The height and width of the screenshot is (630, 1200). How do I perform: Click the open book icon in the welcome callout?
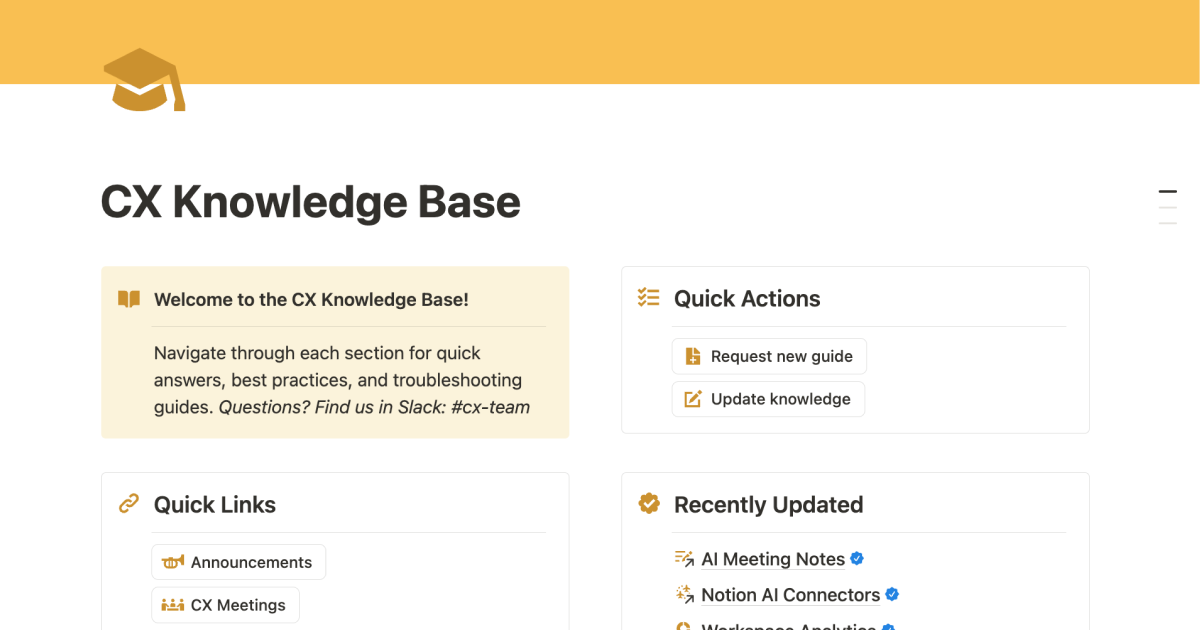(x=128, y=298)
